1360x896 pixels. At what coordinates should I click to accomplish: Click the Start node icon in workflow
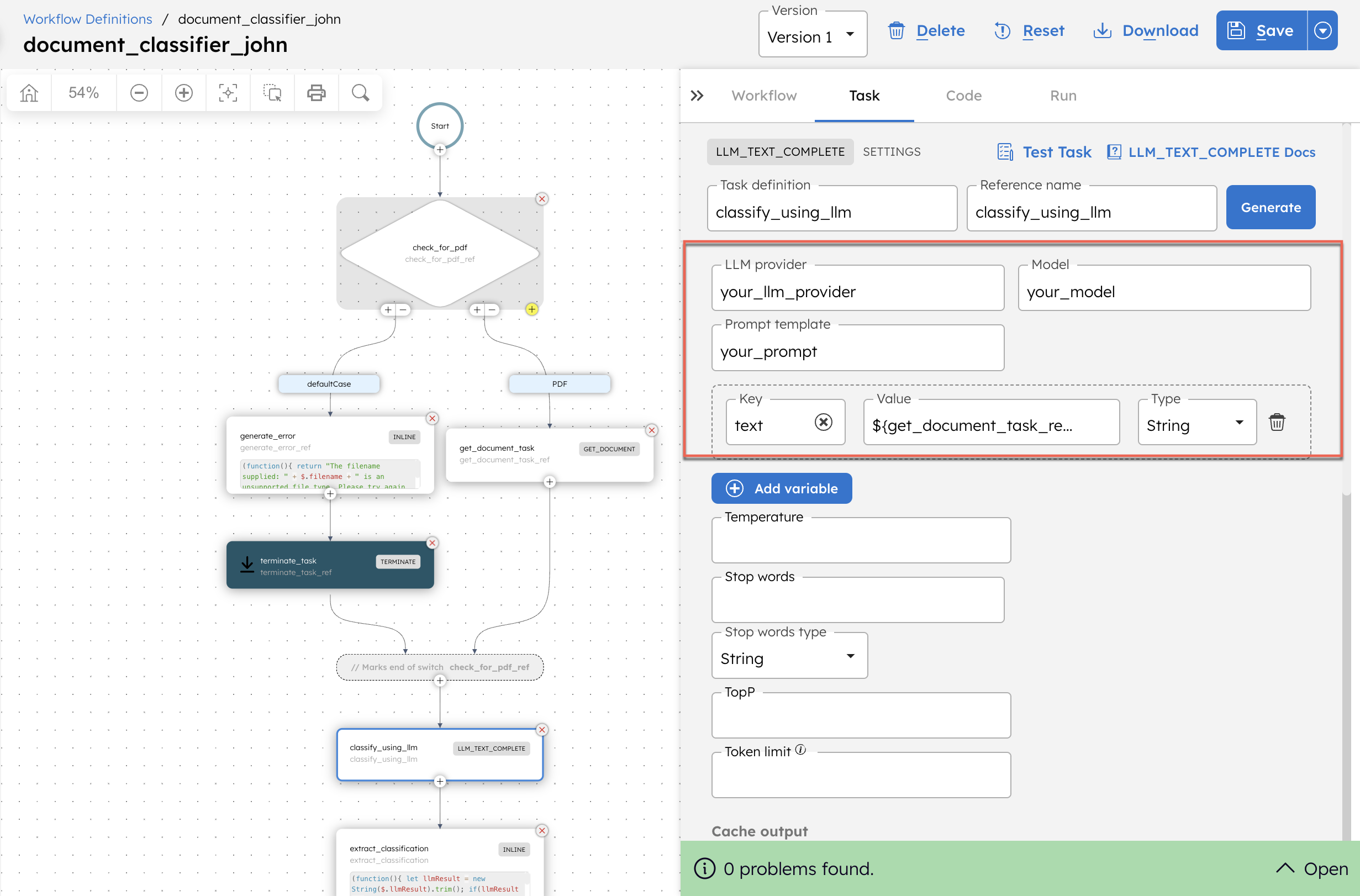(x=440, y=125)
